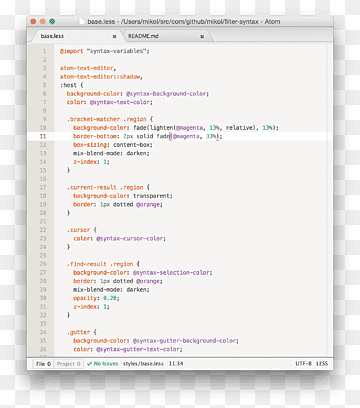Click the :host { line
The width and height of the screenshot is (360, 408).
click(x=71, y=85)
